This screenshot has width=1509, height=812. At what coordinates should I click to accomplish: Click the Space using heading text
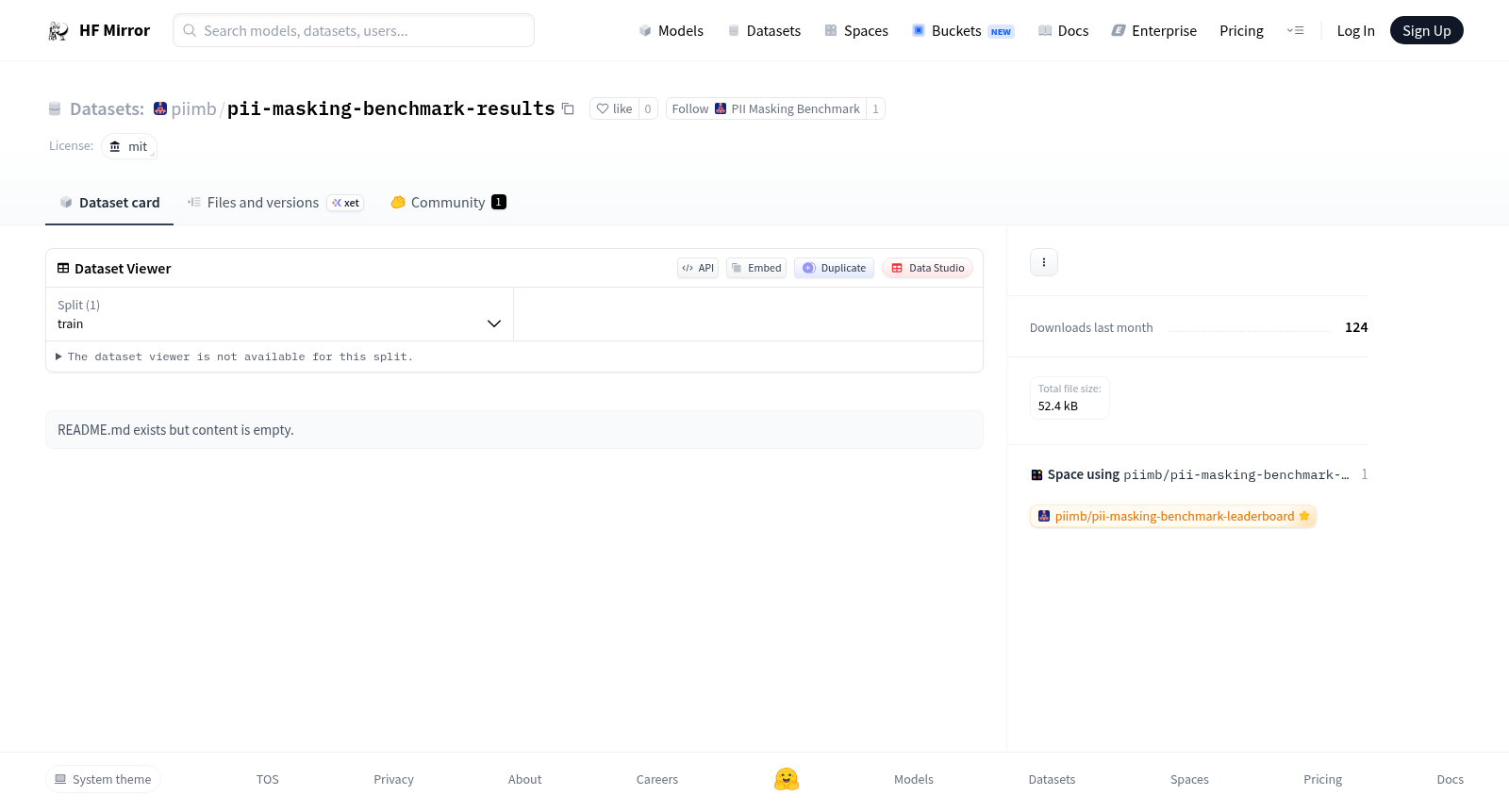(x=1084, y=474)
